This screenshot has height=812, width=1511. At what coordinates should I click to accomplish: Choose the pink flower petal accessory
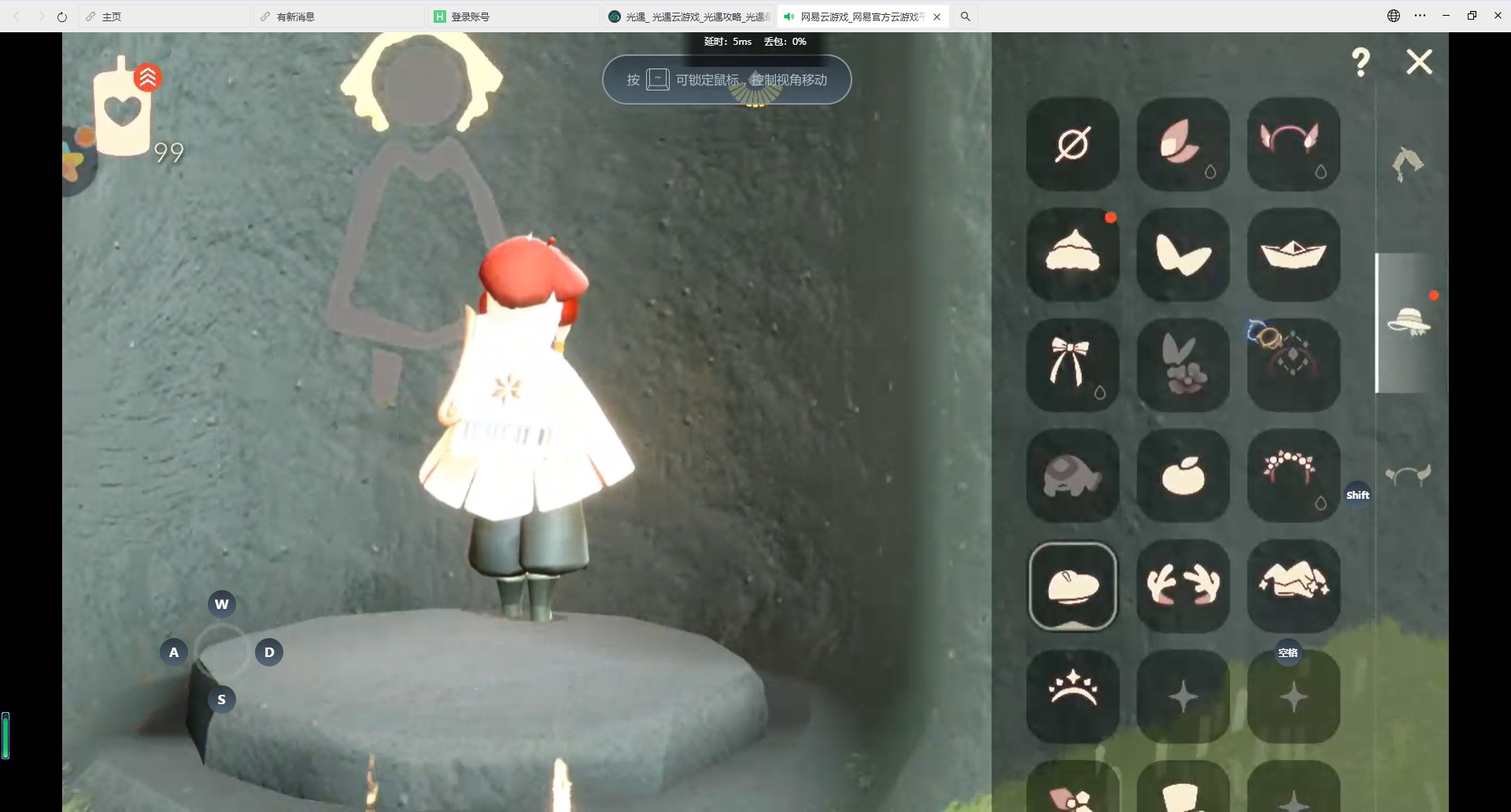pos(1183,144)
